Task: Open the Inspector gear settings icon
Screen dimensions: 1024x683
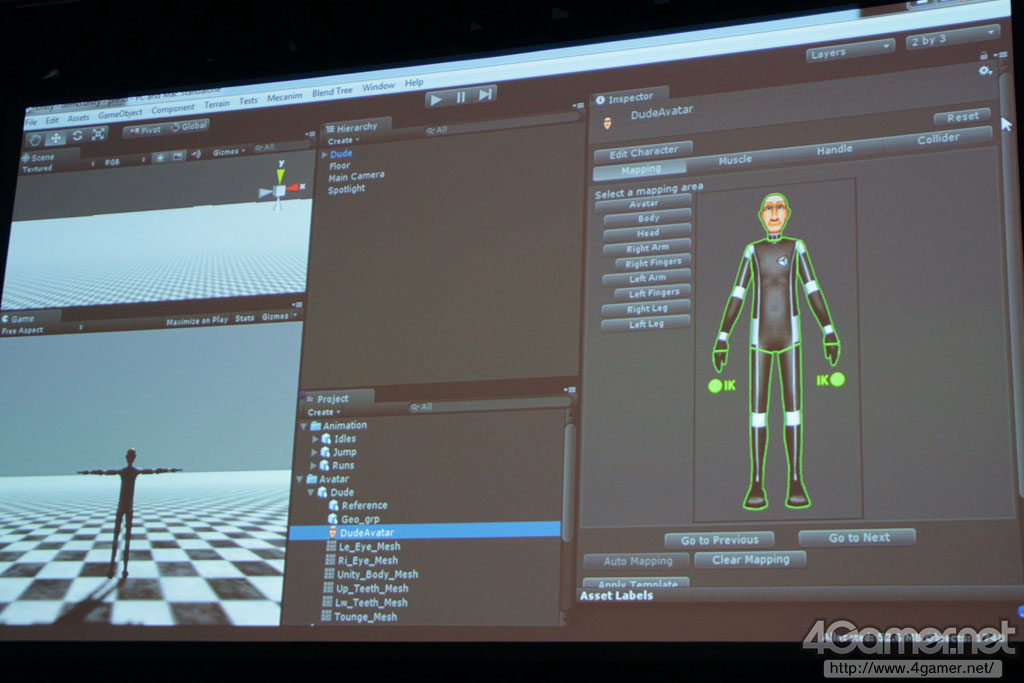Action: pos(986,71)
